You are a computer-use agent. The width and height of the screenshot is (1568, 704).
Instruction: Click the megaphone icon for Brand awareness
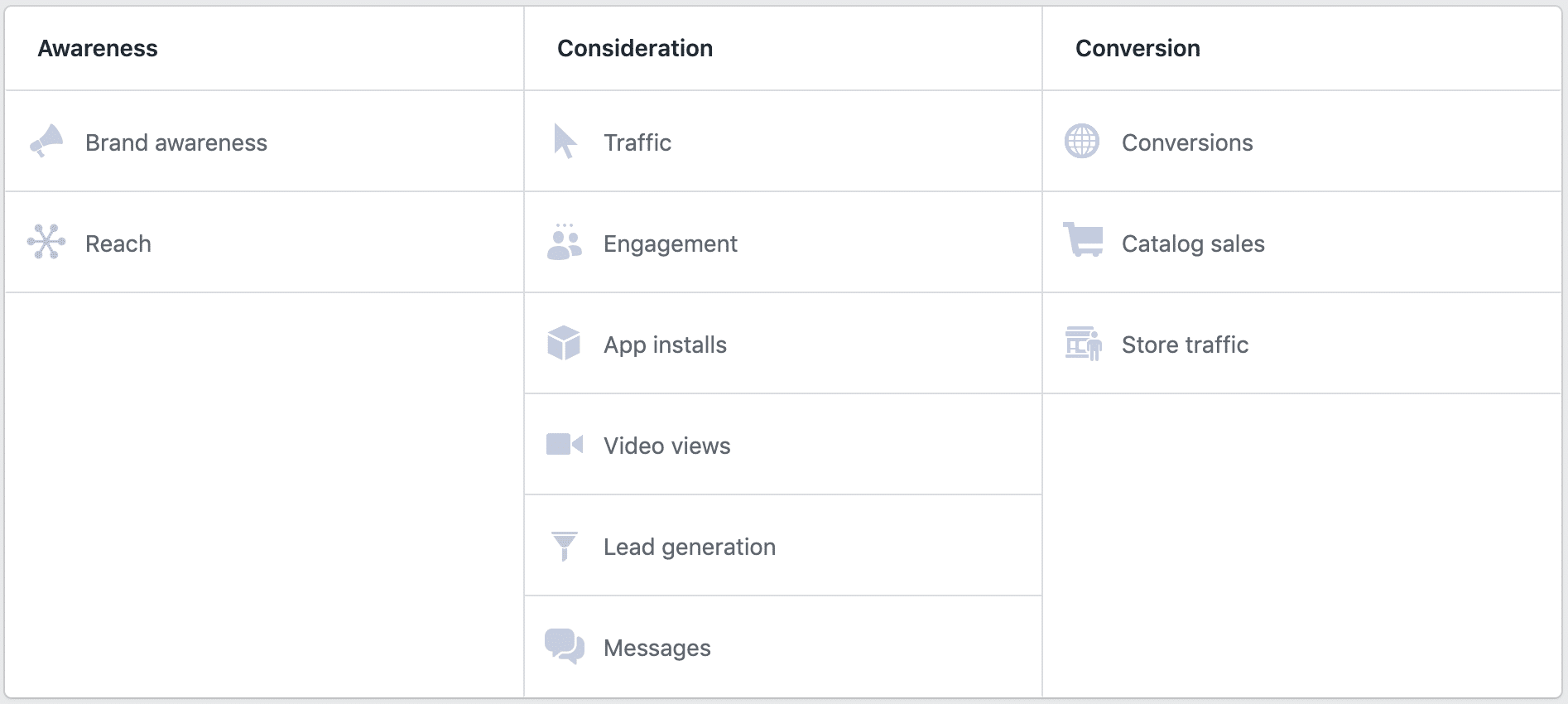[x=46, y=141]
